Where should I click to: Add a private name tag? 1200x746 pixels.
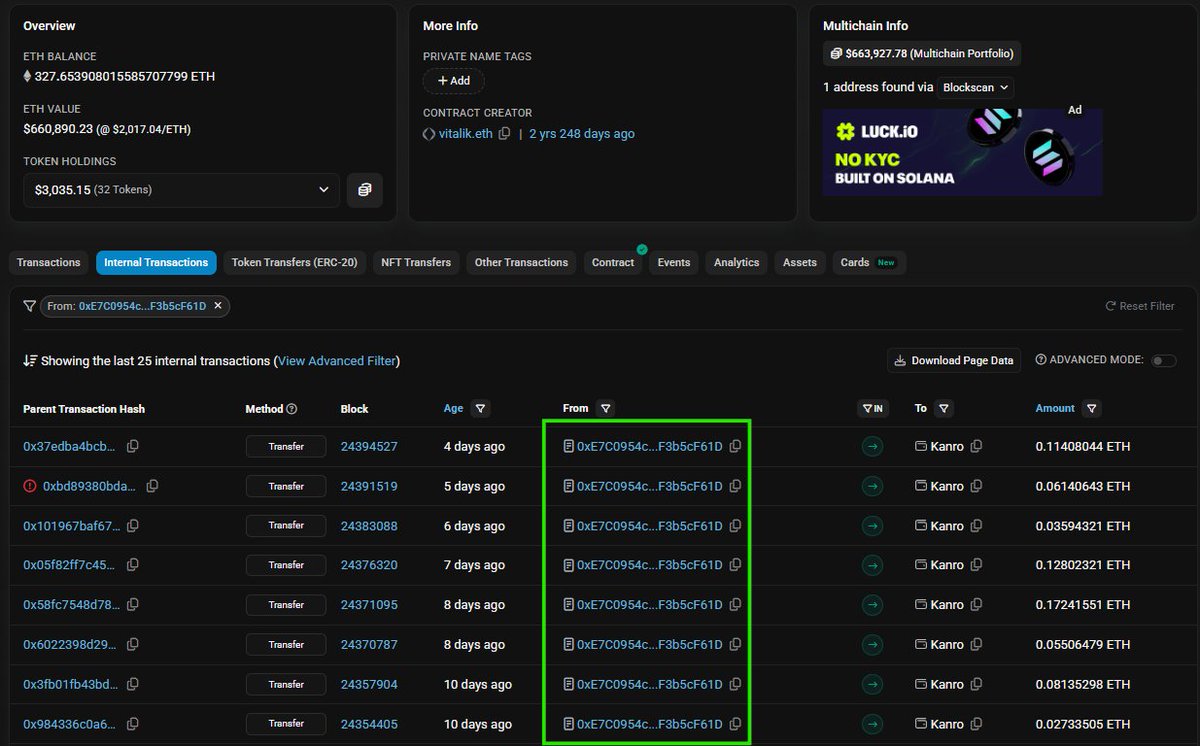tap(453, 81)
